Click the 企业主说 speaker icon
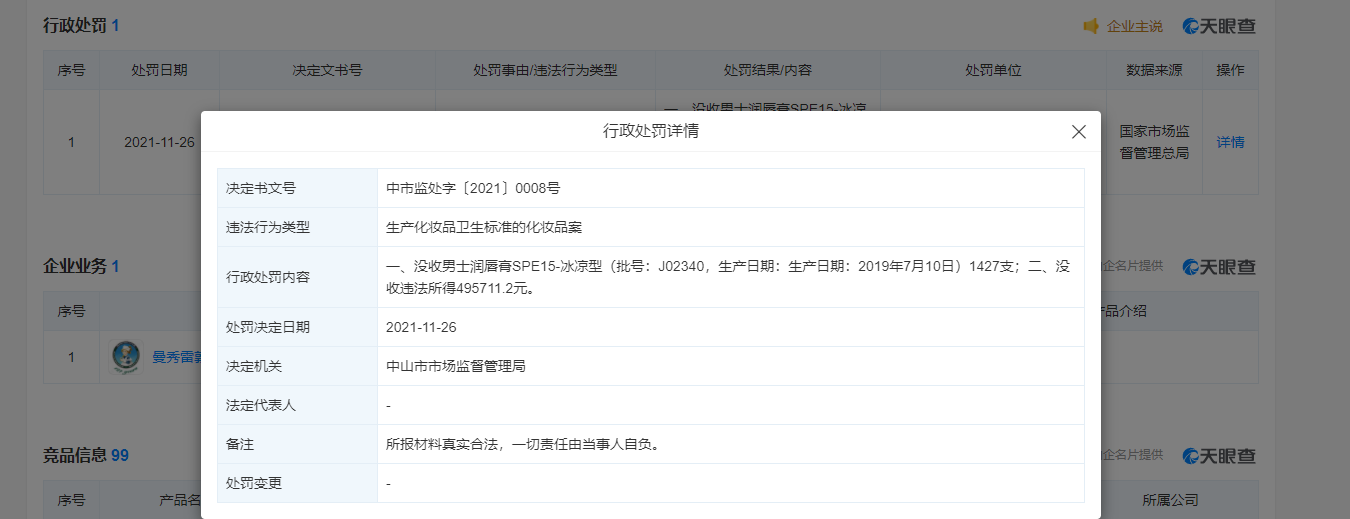 pyautogui.click(x=1091, y=26)
